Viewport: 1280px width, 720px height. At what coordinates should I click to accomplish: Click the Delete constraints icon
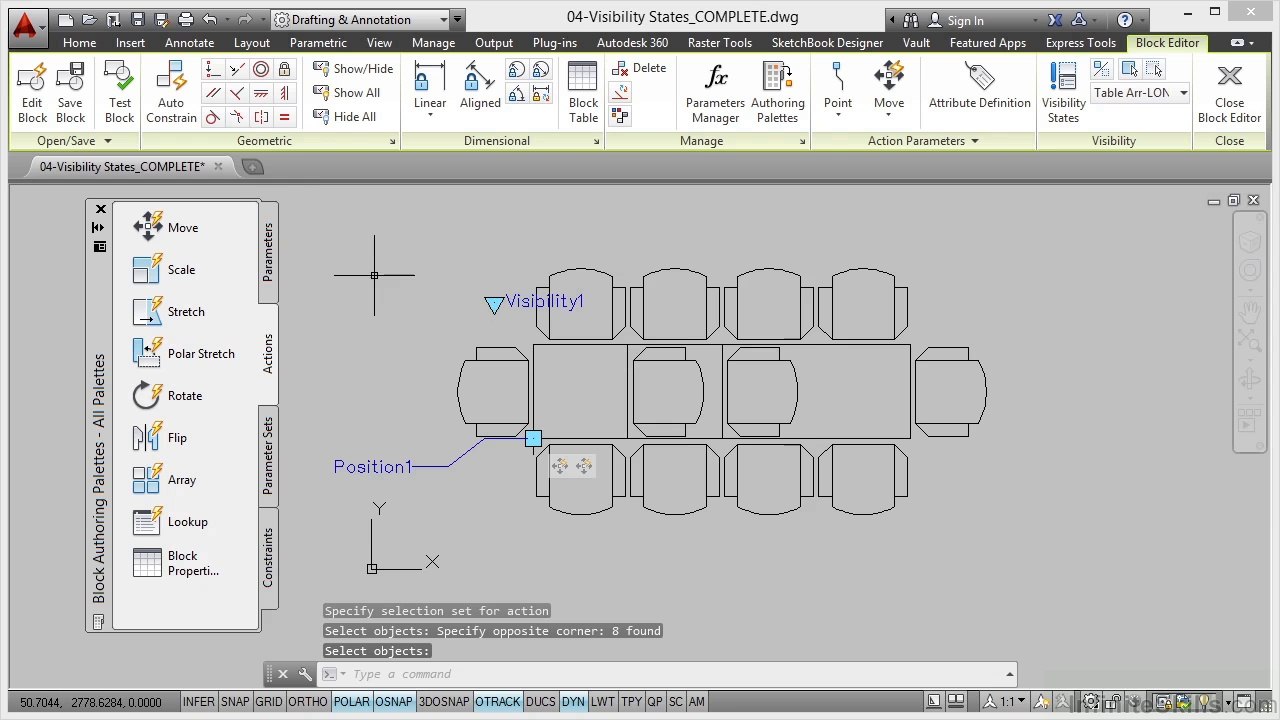click(639, 68)
